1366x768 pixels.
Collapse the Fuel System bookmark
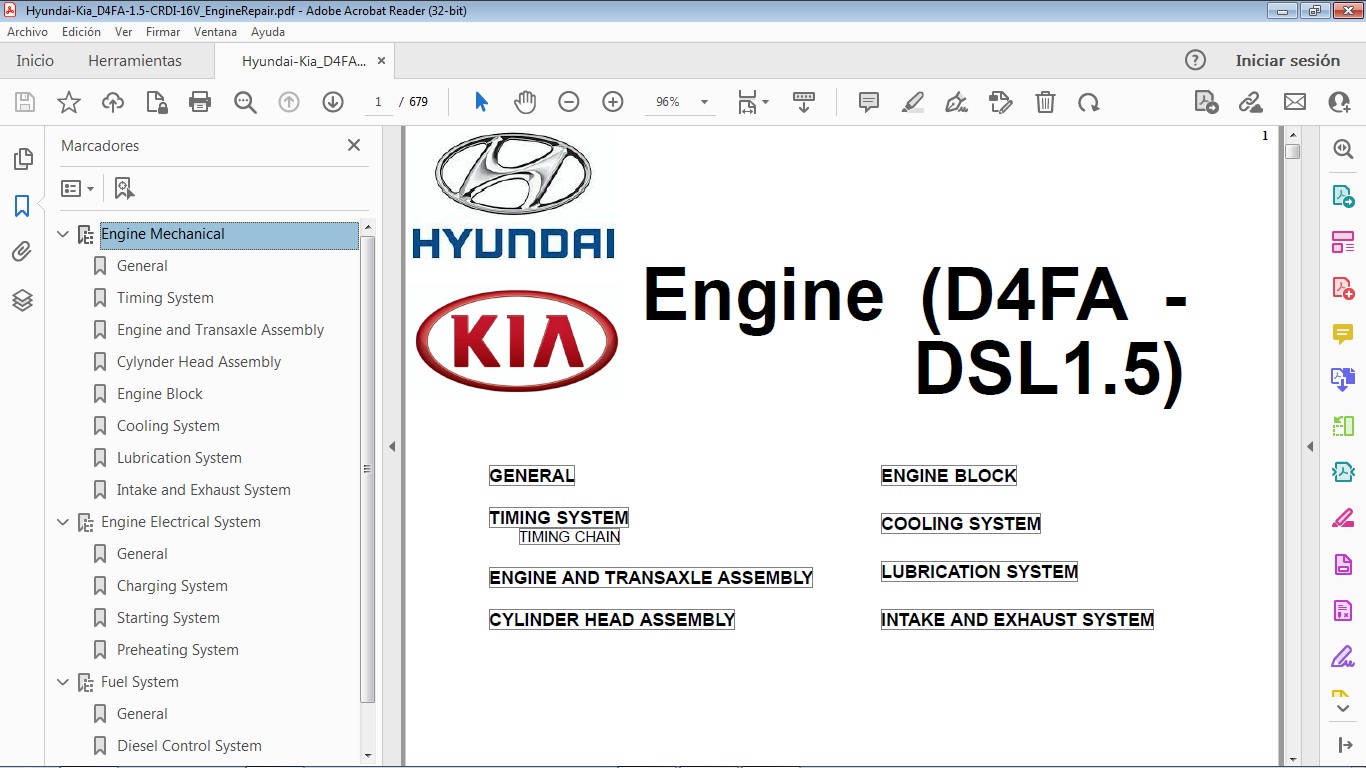[62, 681]
